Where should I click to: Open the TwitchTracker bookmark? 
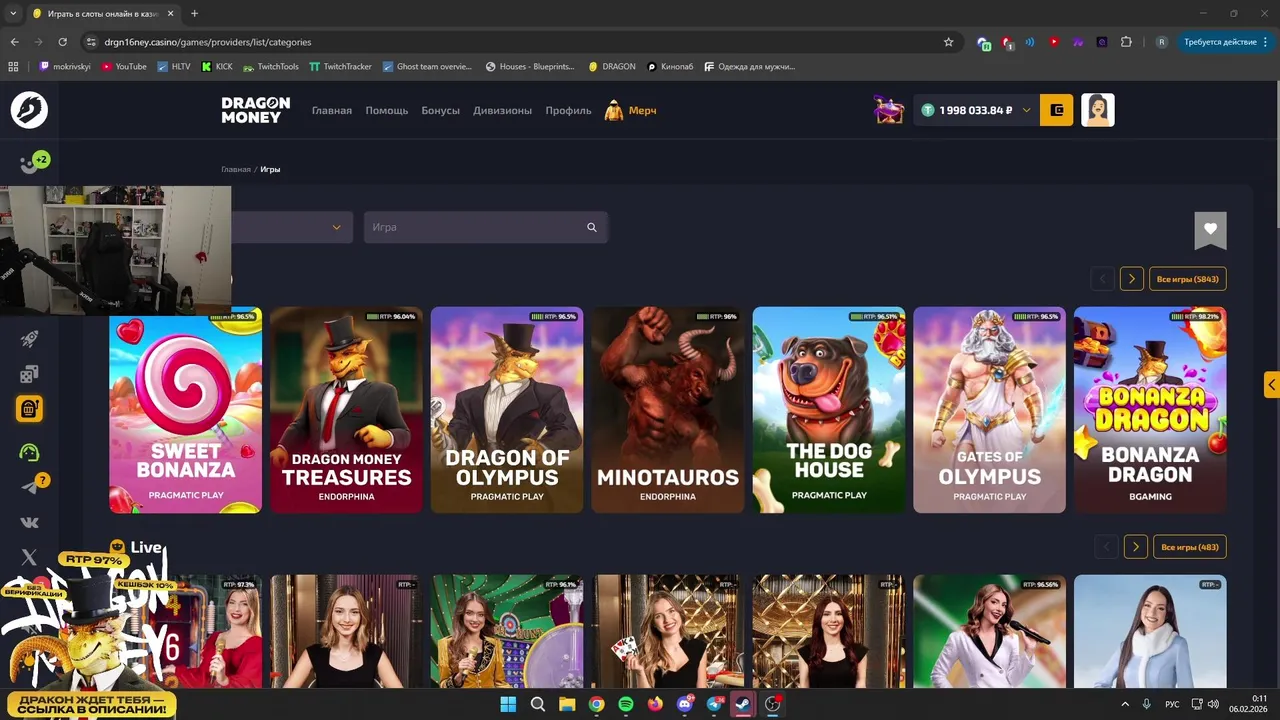click(x=341, y=67)
